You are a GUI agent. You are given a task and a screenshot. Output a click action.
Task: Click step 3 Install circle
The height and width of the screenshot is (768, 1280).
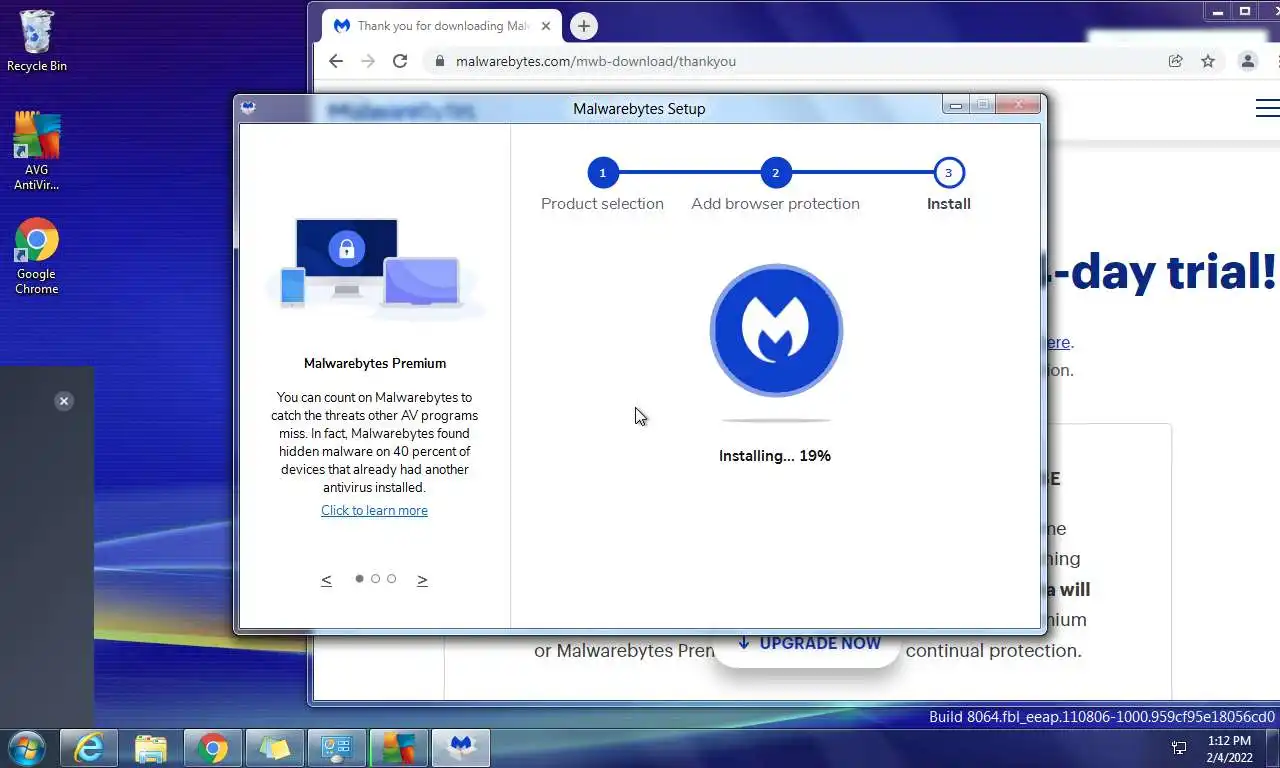948,173
